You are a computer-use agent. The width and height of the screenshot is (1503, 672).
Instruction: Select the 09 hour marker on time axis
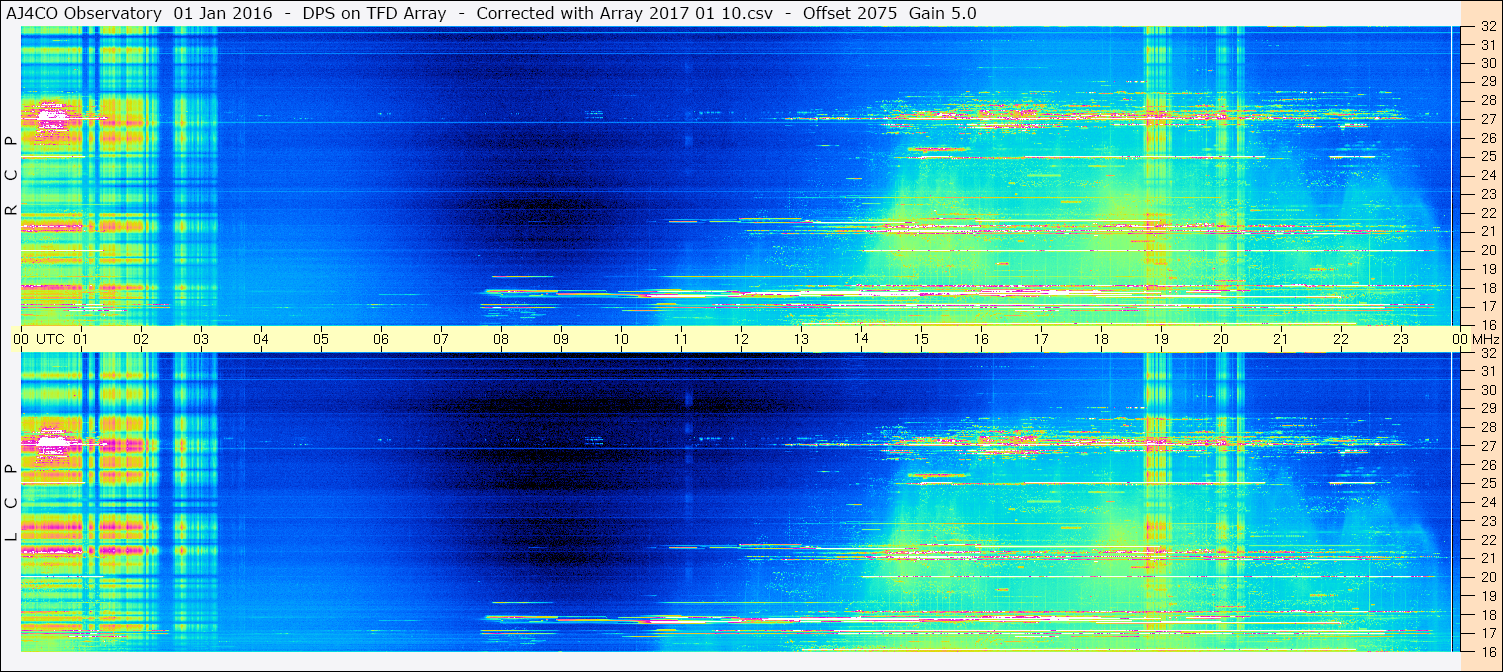561,339
